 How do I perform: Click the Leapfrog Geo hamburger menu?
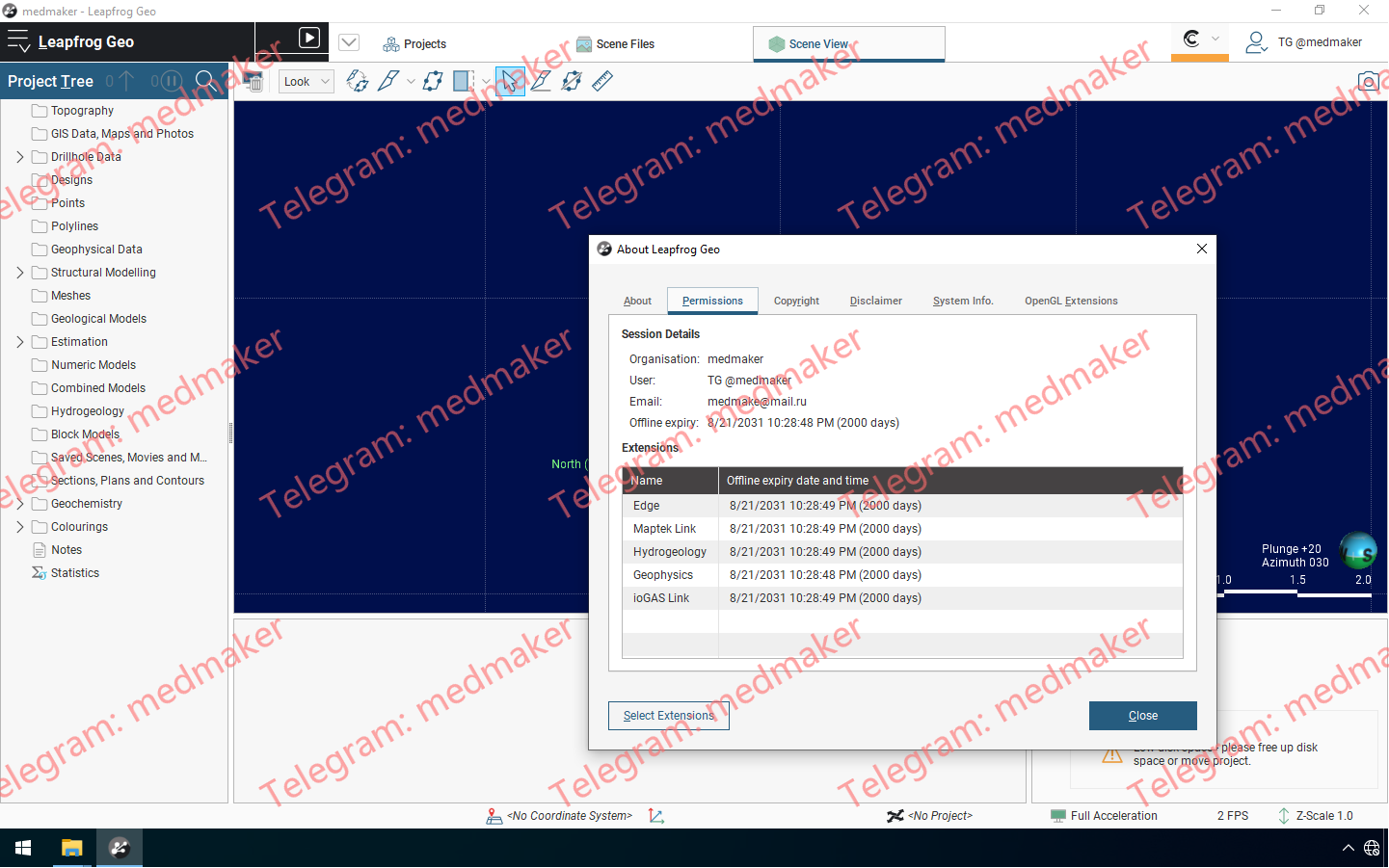(x=19, y=41)
